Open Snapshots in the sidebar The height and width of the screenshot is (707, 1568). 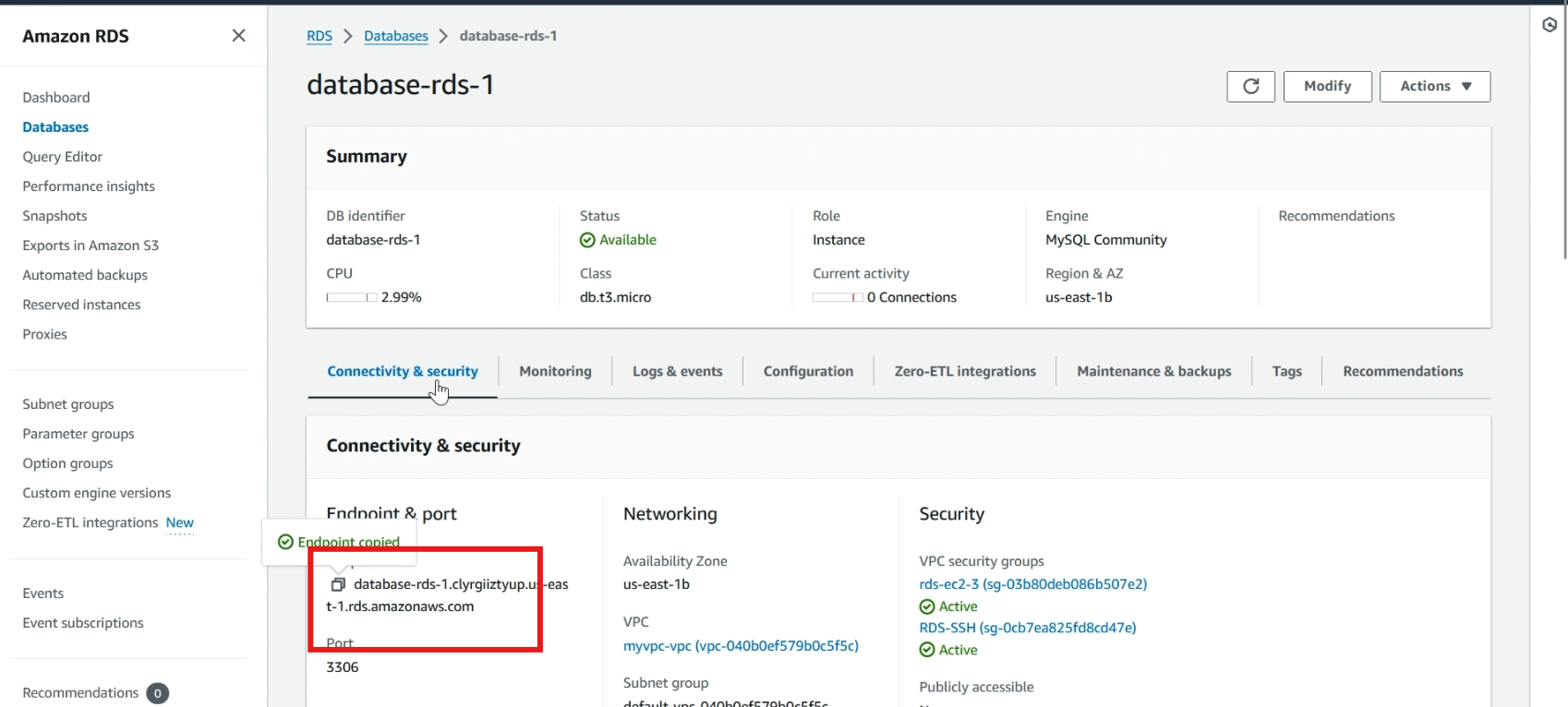point(54,215)
